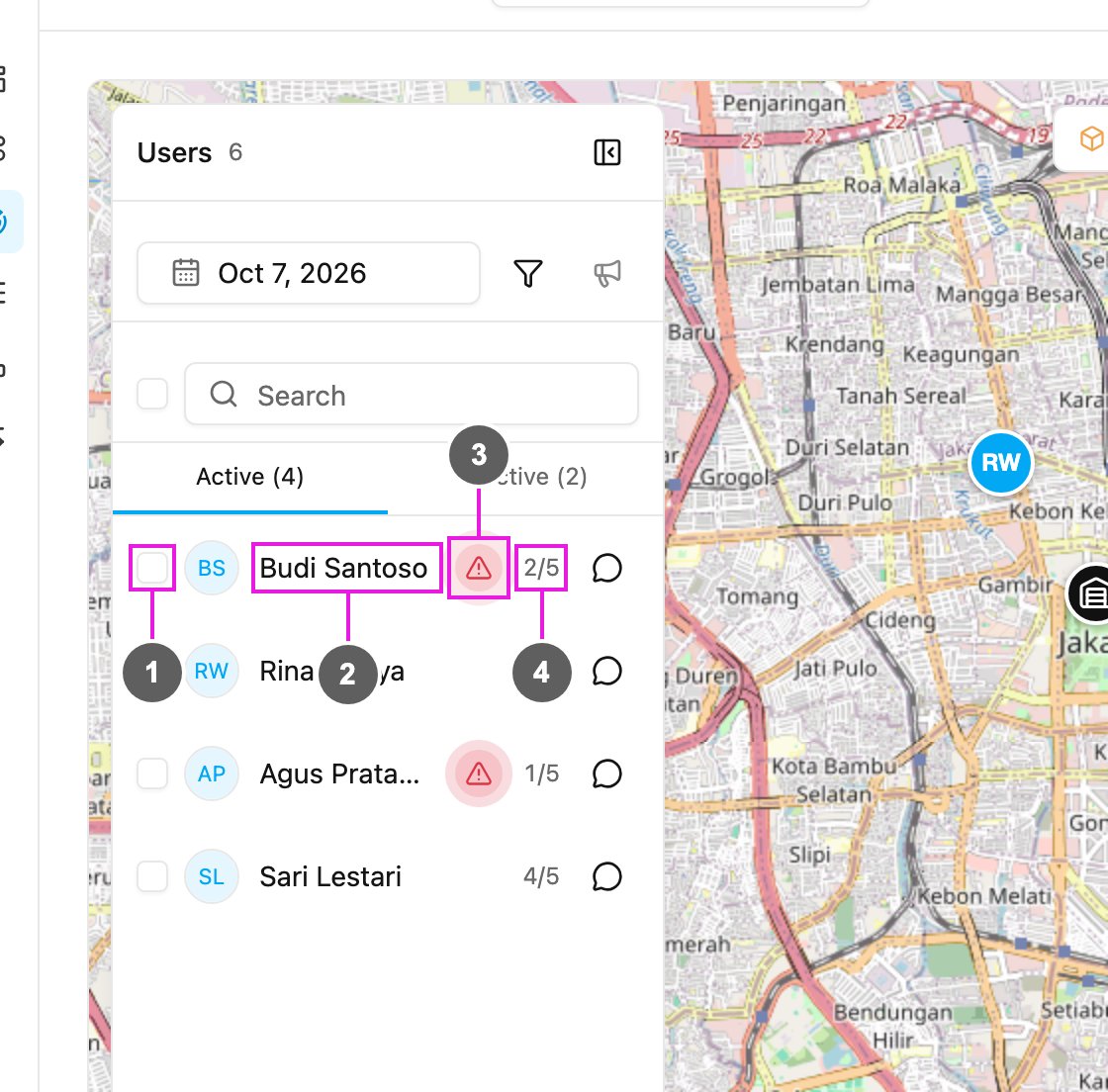This screenshot has width=1108, height=1092.
Task: Click the Tanah Sereal map label
Action: 901,397
